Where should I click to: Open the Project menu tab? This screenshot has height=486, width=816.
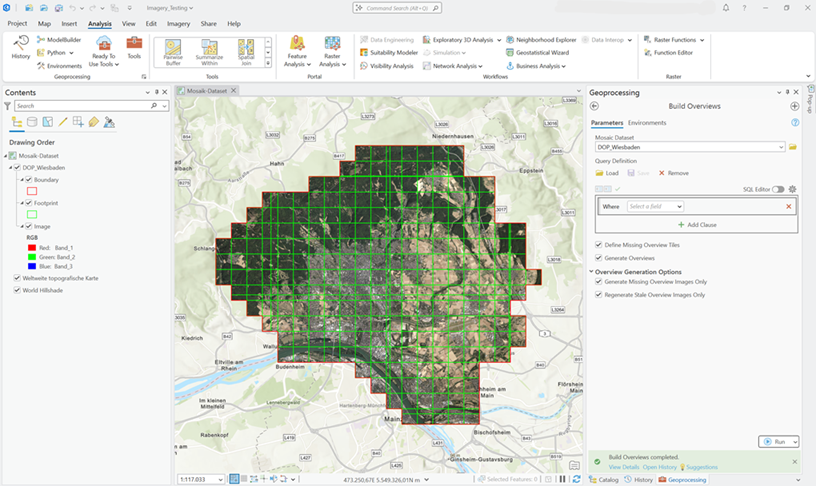(17, 23)
